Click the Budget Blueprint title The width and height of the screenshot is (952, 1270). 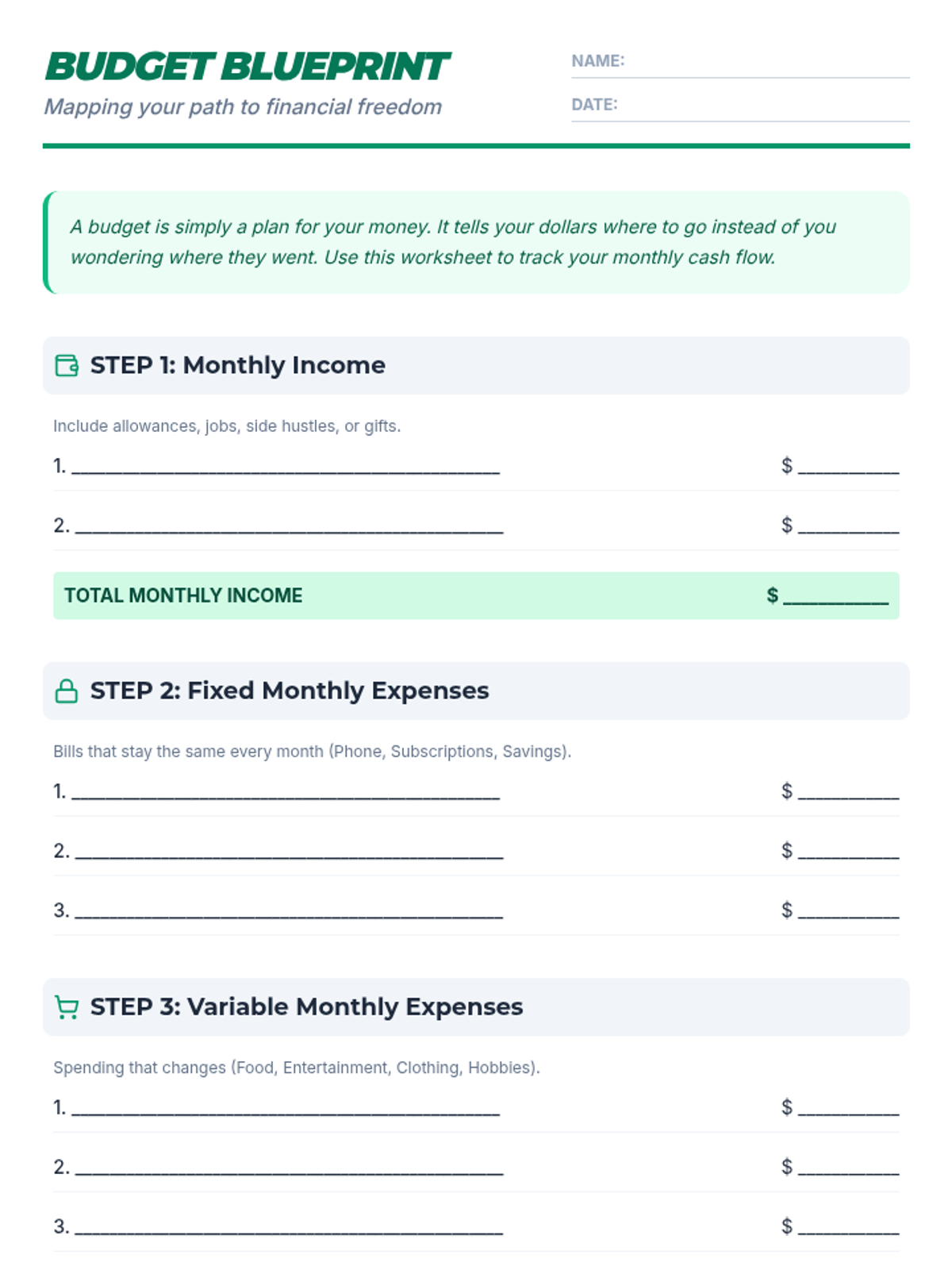point(248,67)
